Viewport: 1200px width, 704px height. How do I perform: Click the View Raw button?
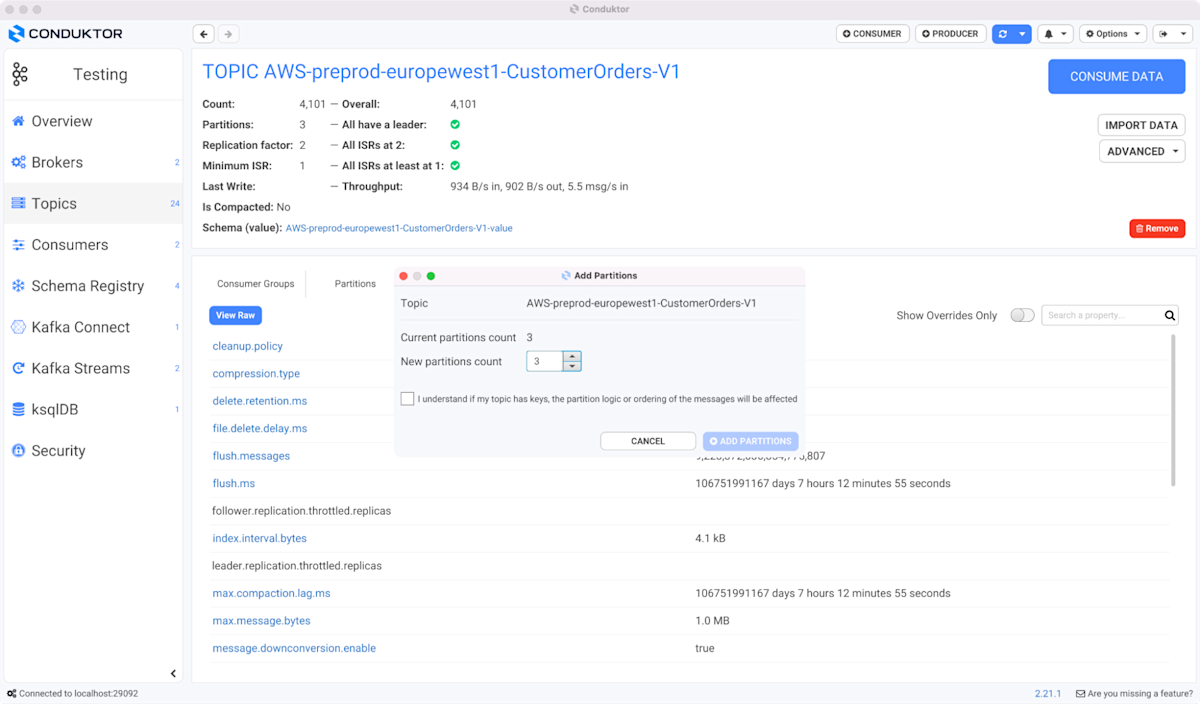pos(235,315)
